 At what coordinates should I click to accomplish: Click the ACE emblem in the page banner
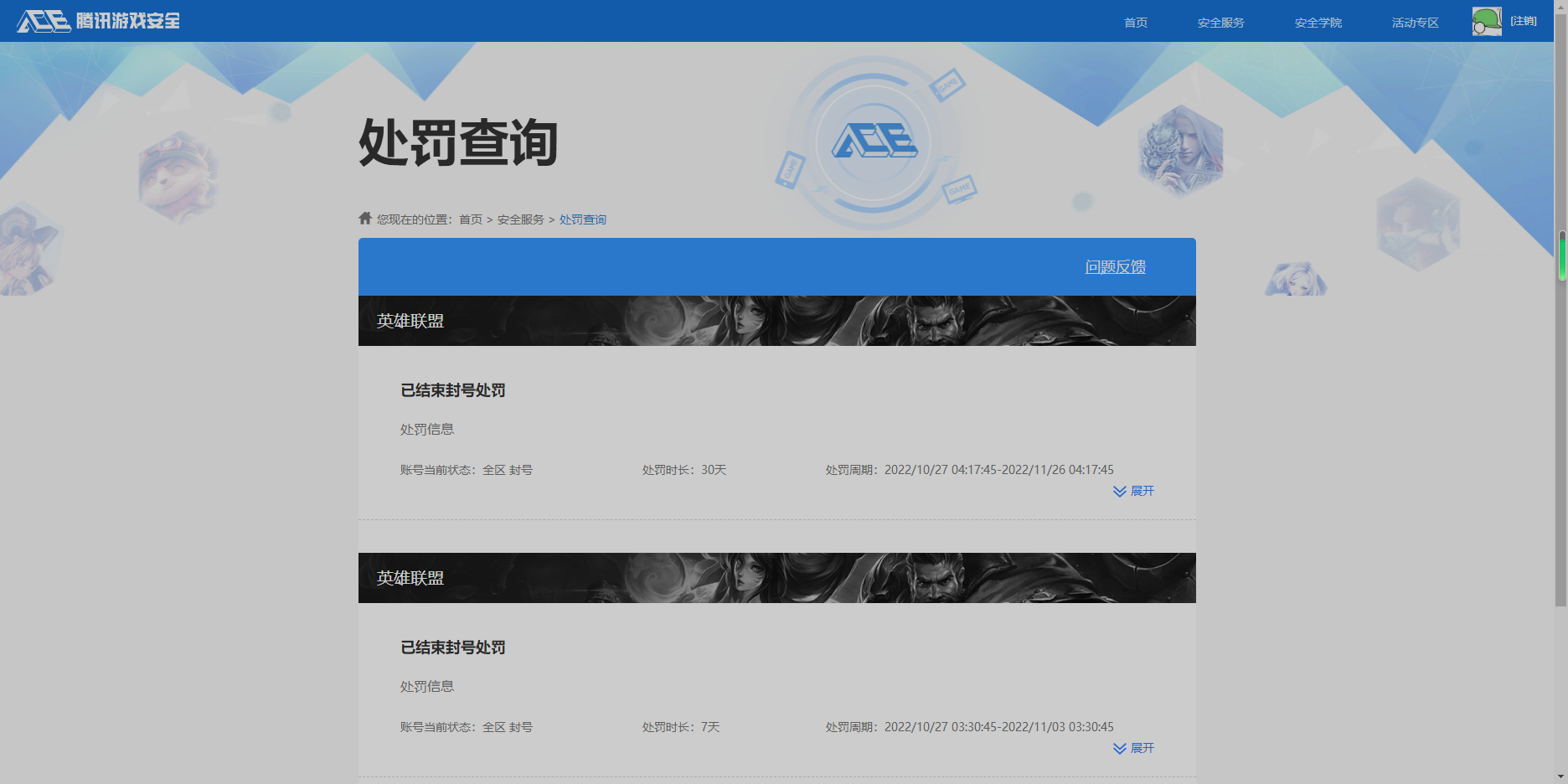click(x=874, y=142)
